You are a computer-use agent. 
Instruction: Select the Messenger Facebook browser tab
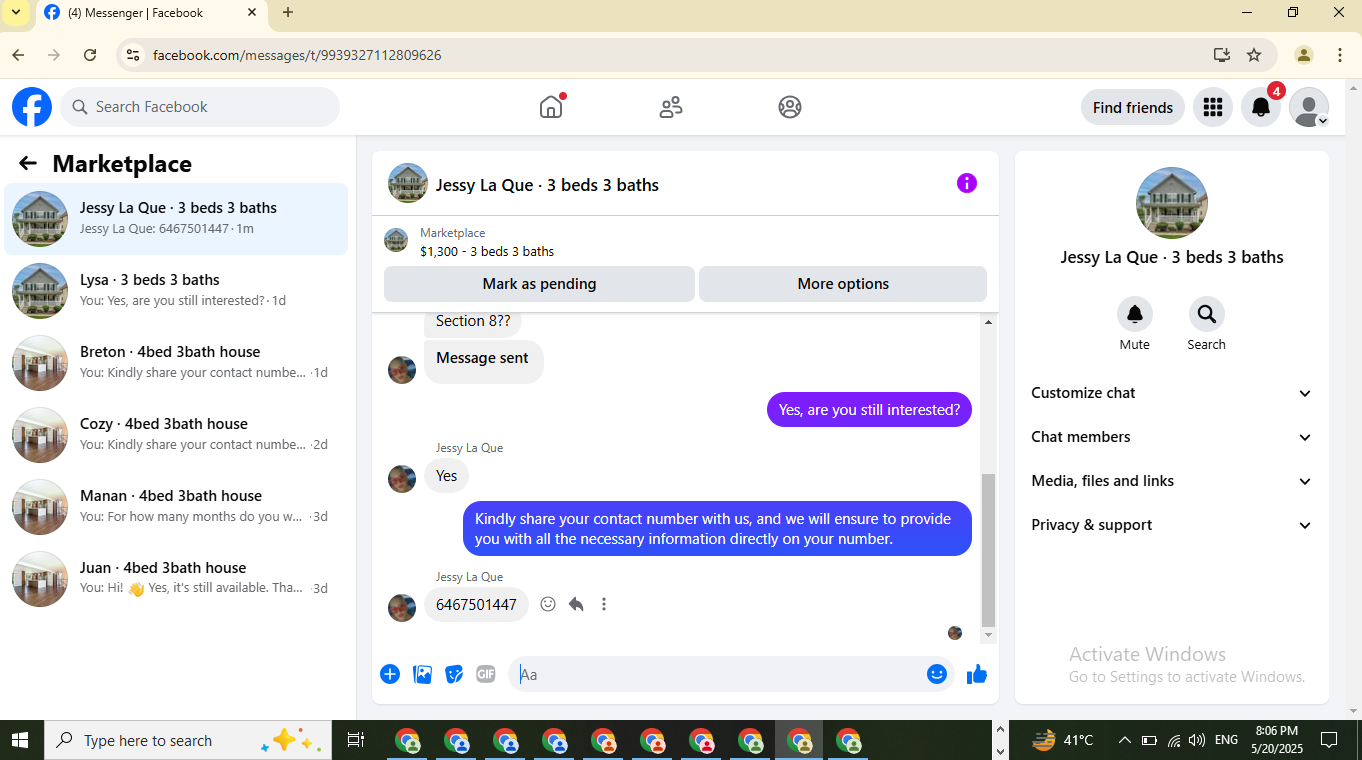coord(150,13)
